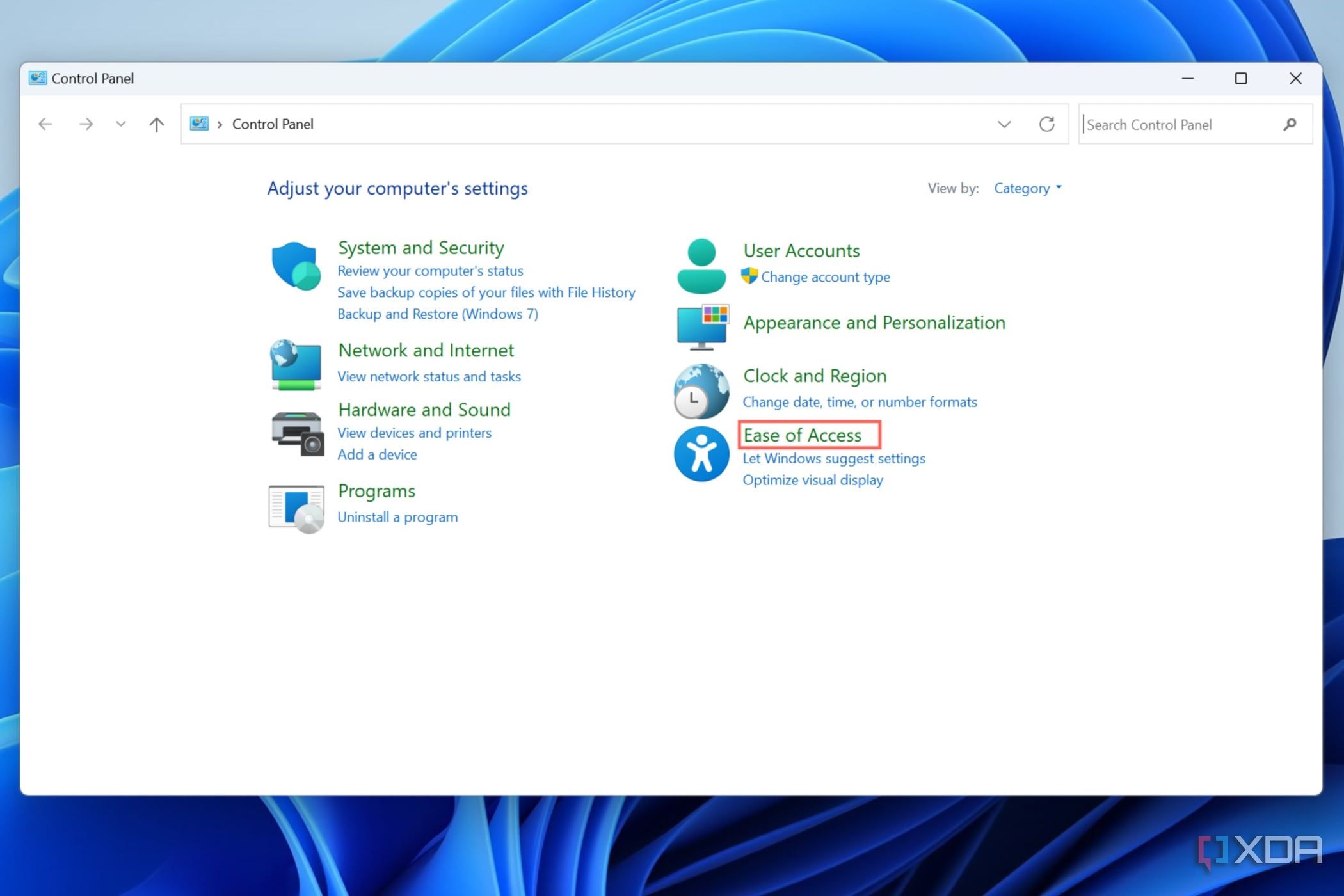Click Uninstall a program
Image resolution: width=1344 pixels, height=896 pixels.
397,516
